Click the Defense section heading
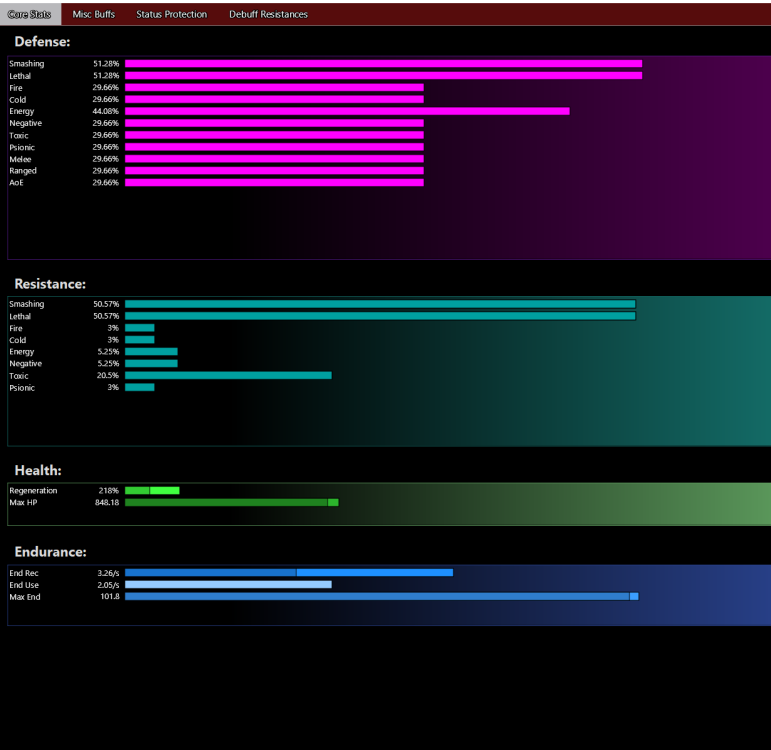 (x=42, y=42)
